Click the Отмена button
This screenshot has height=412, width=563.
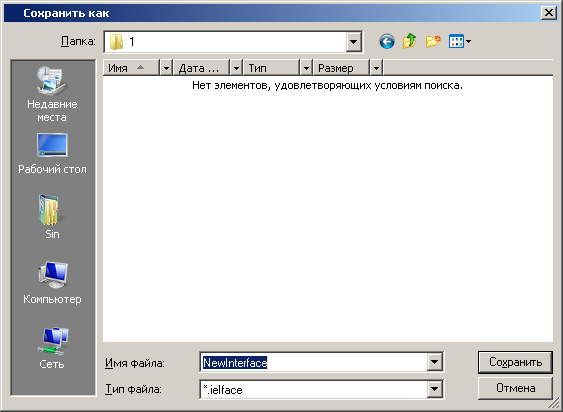click(x=515, y=388)
